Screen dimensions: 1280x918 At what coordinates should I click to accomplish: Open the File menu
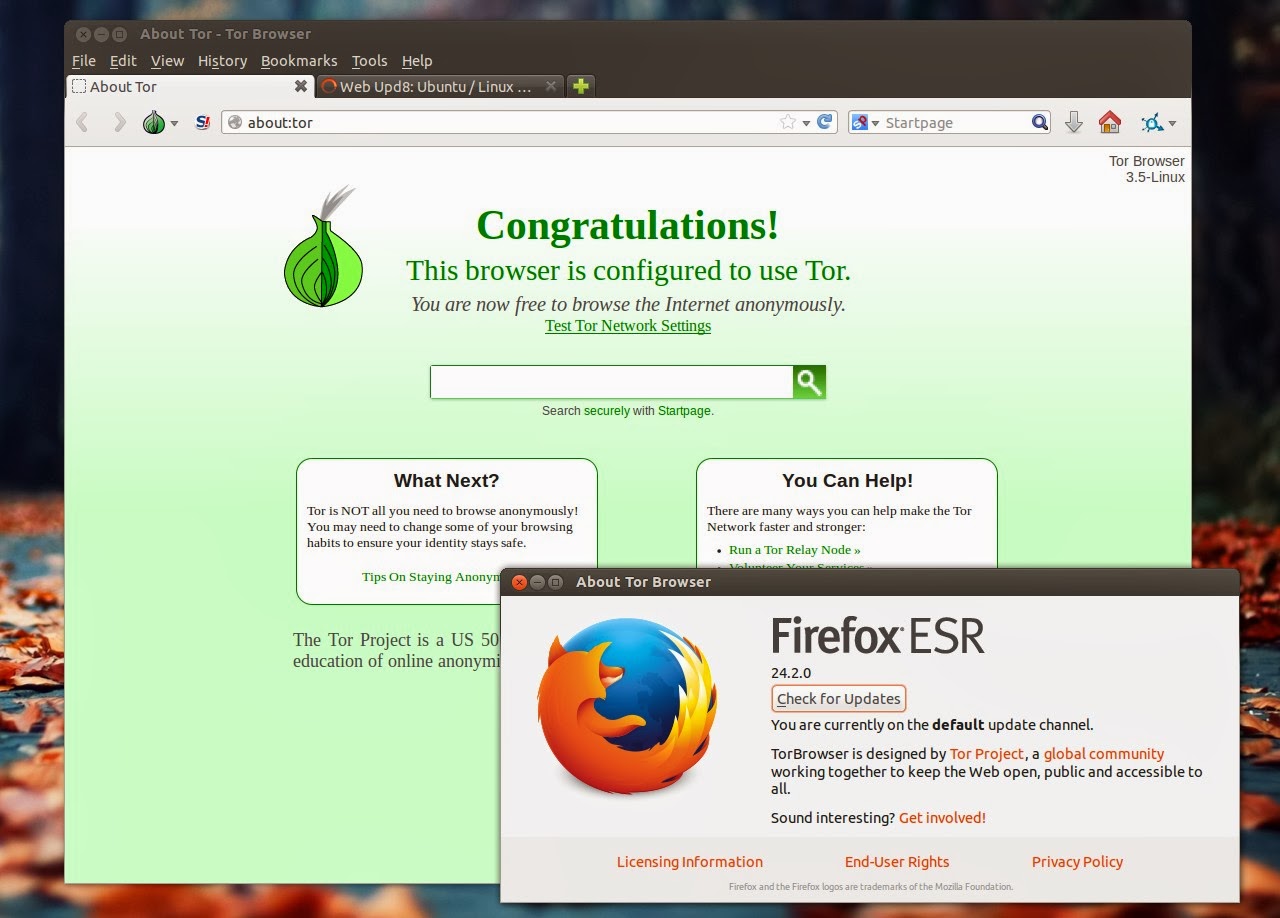coord(84,61)
